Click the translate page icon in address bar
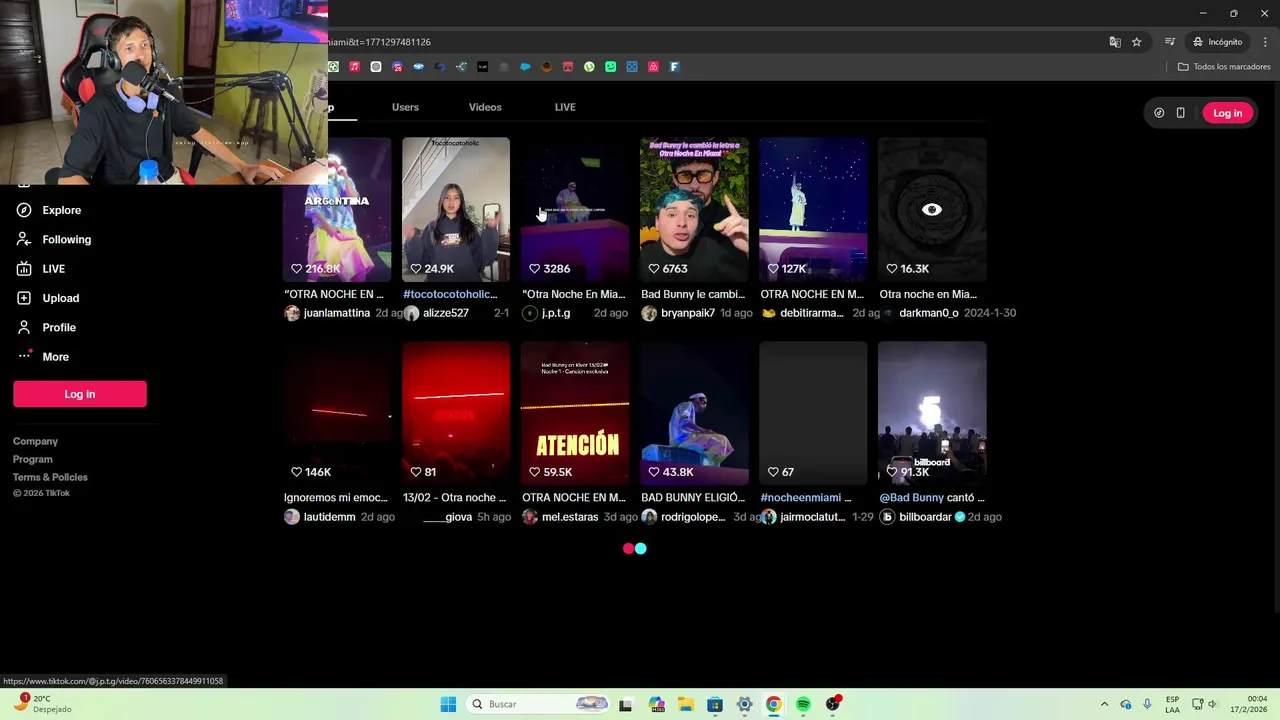This screenshot has height=720, width=1280. pos(1115,42)
